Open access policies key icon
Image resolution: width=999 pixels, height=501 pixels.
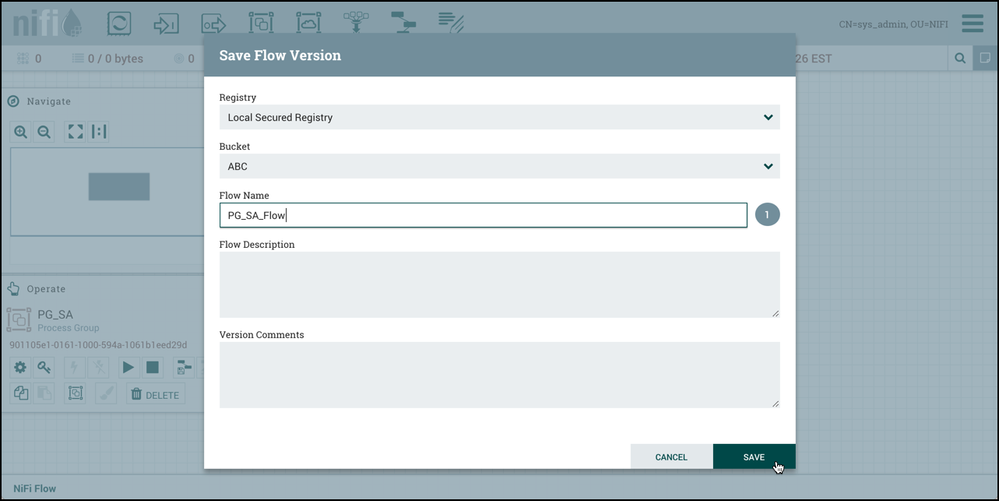[x=44, y=367]
